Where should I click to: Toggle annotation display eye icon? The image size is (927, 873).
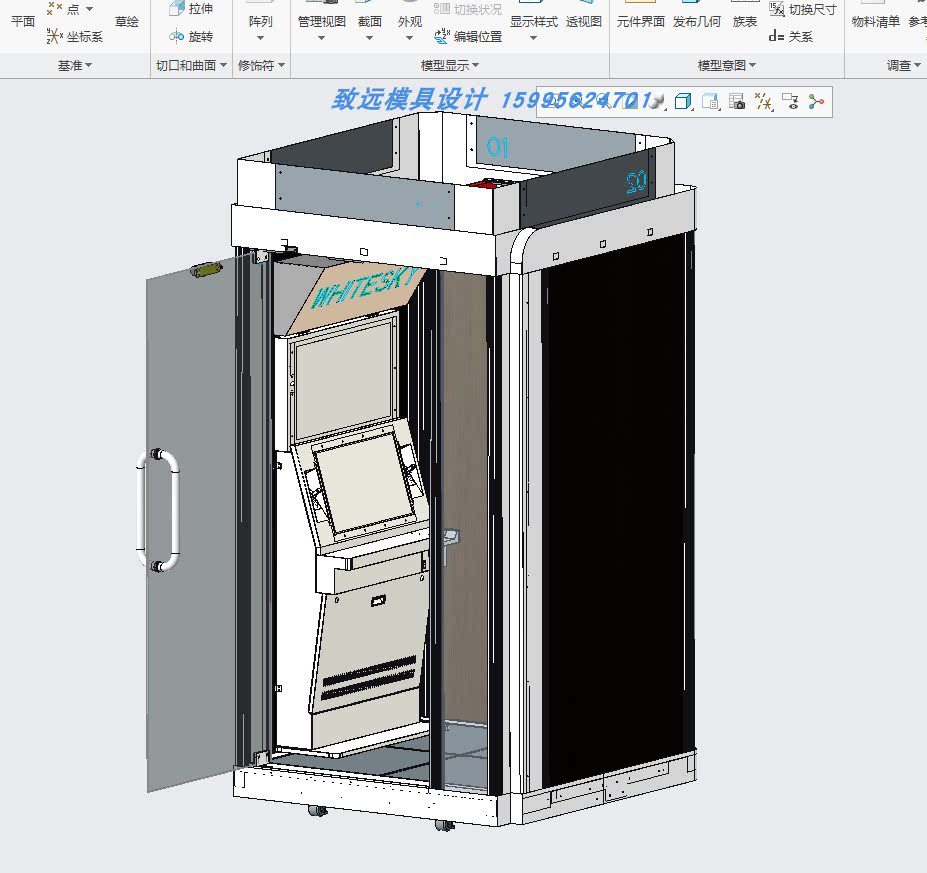(x=790, y=102)
